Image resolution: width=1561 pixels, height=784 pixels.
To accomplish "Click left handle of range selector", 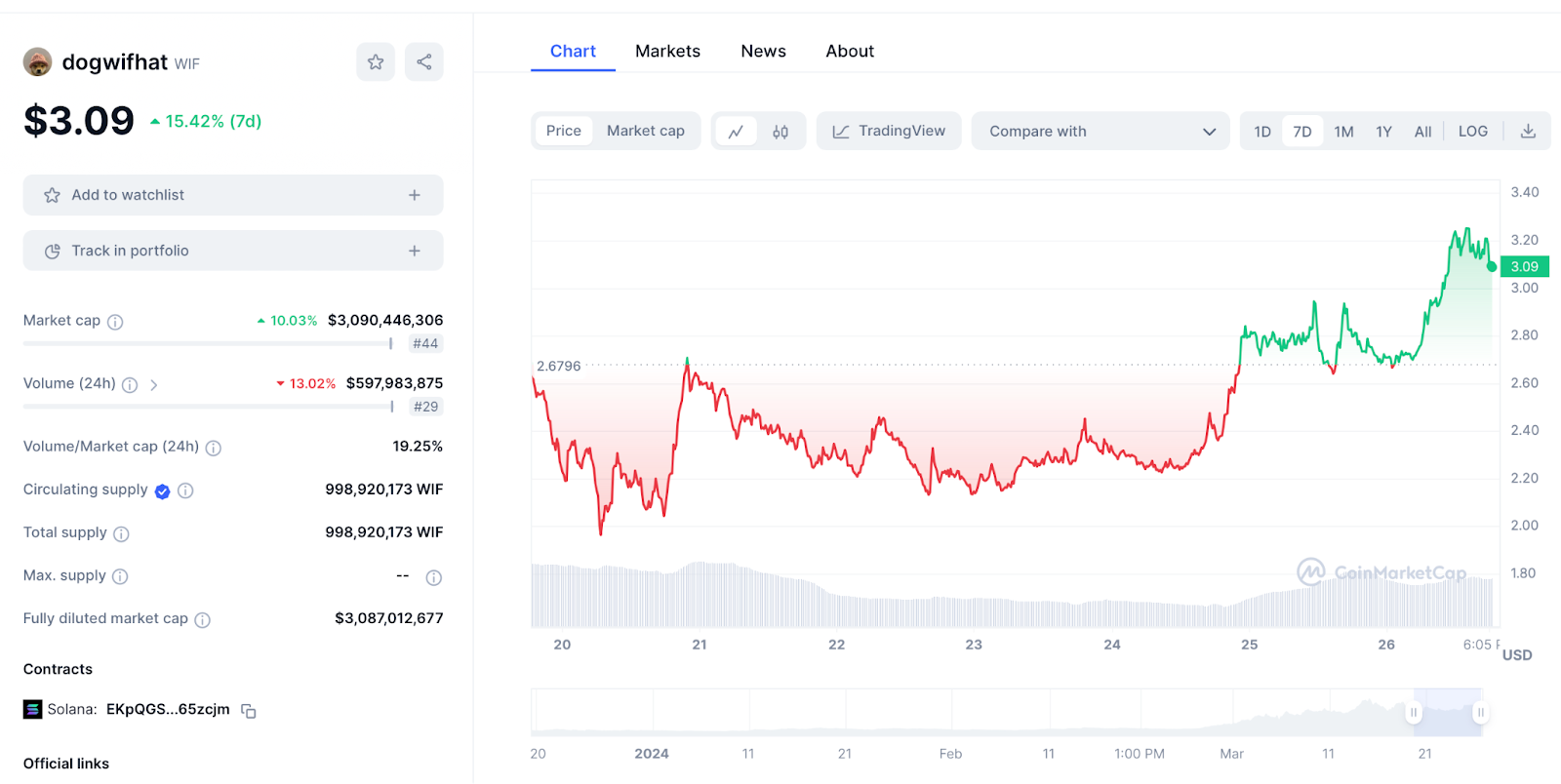I will (x=1413, y=713).
